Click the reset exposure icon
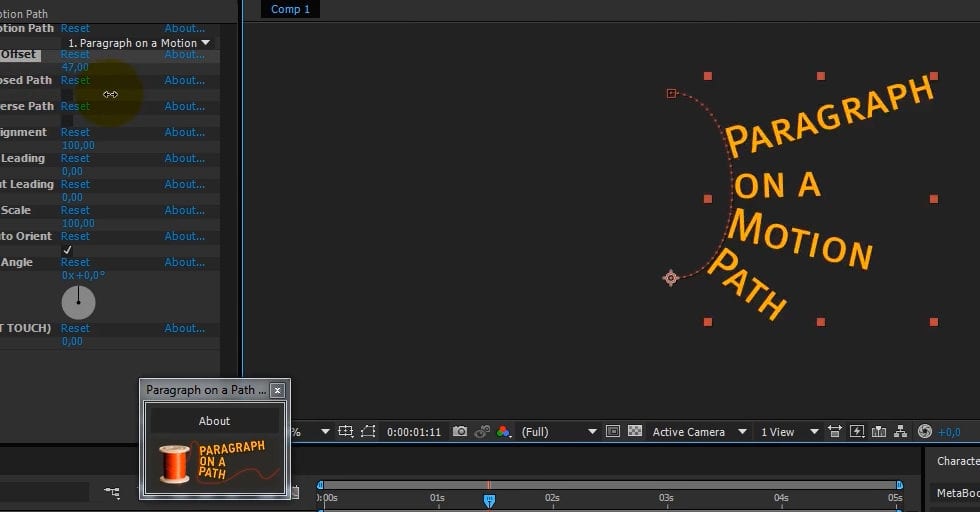980x512 pixels. click(925, 432)
